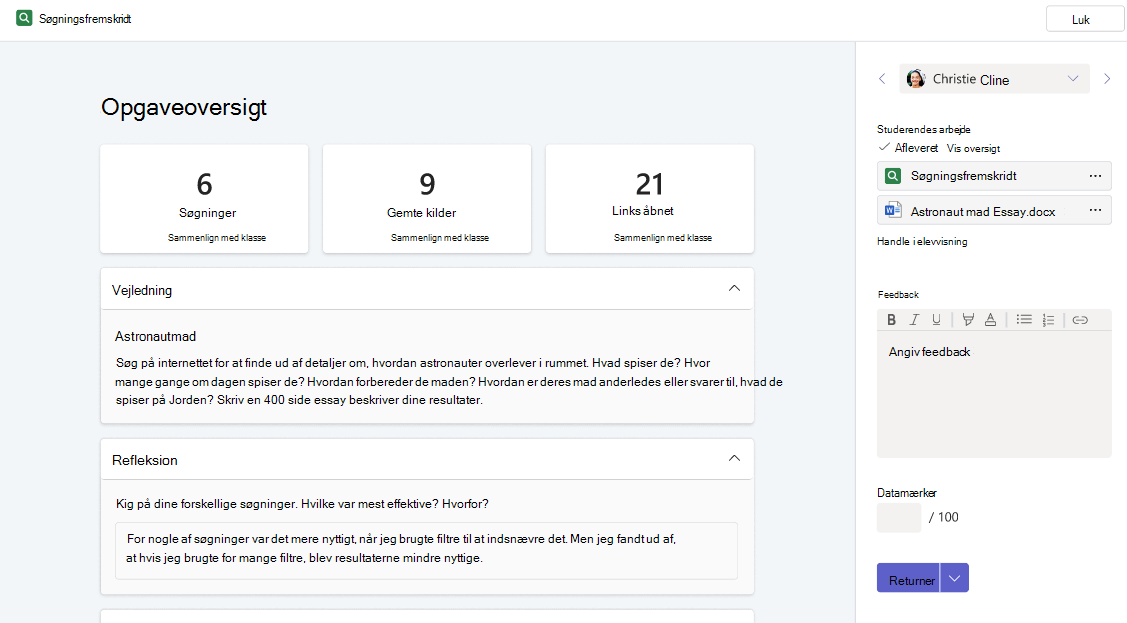Choose font color in Feedback toolbar
The width and height of the screenshot is (1127, 623).
(x=990, y=320)
